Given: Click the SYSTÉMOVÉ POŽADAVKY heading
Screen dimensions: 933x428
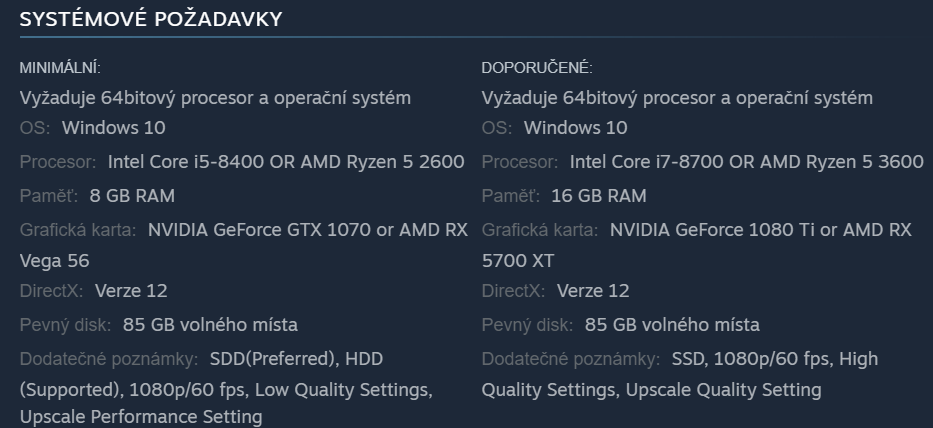Looking at the screenshot, I should pyautogui.click(x=151, y=18).
